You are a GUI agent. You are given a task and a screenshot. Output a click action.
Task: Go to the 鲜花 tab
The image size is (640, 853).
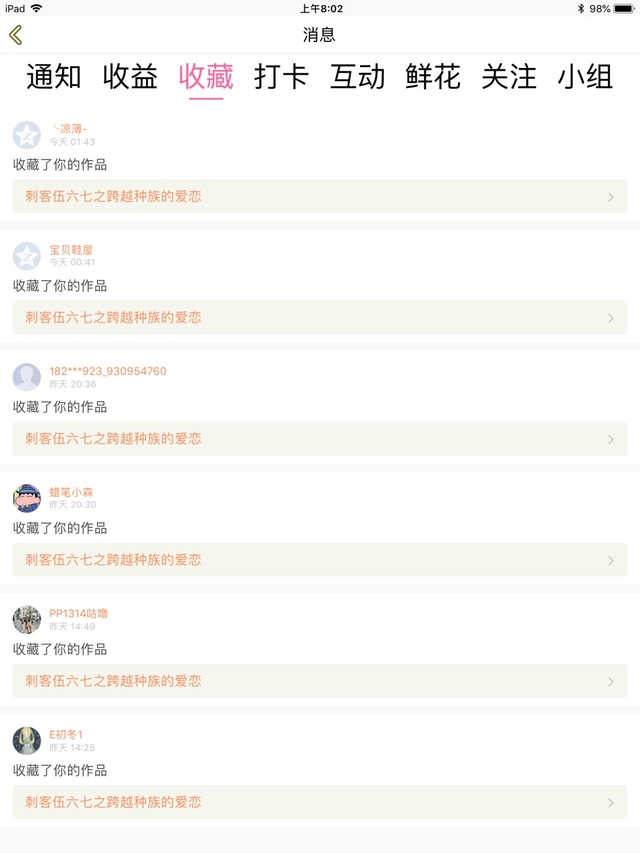click(x=433, y=77)
